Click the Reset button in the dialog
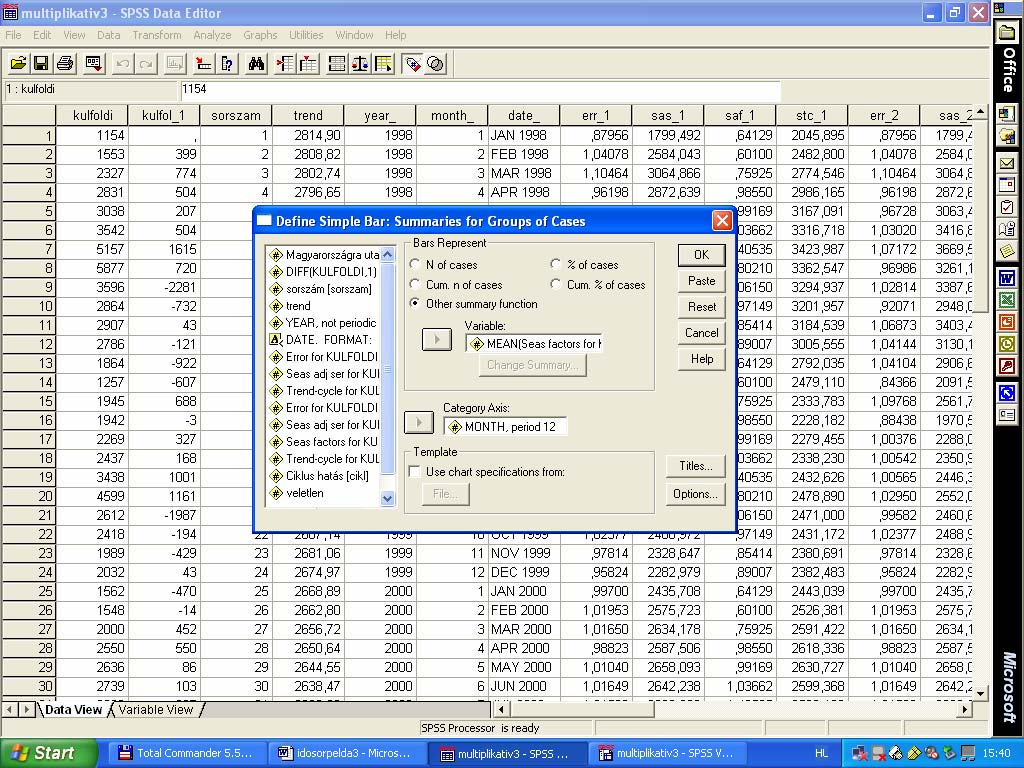 point(701,307)
